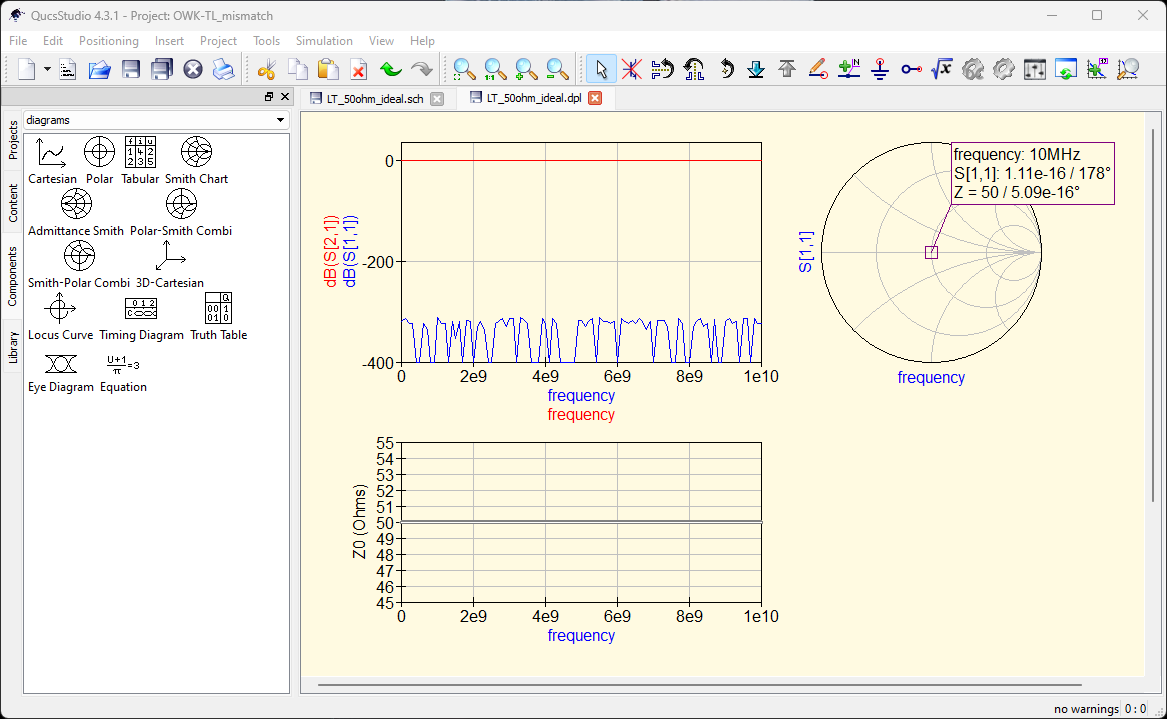
Task: Click the Smith chart marker square
Action: click(931, 252)
